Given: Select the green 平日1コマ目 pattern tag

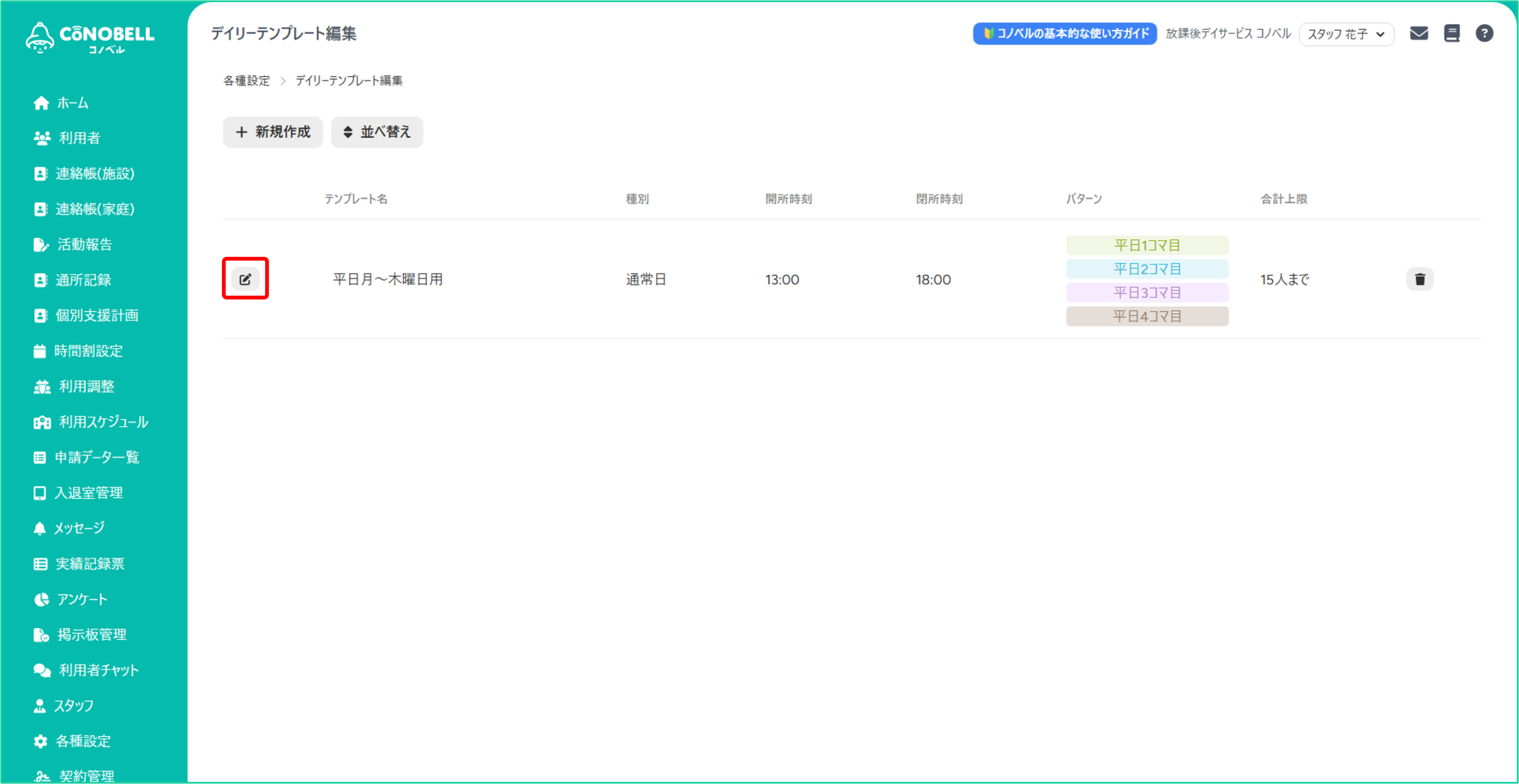Looking at the screenshot, I should (x=1146, y=245).
